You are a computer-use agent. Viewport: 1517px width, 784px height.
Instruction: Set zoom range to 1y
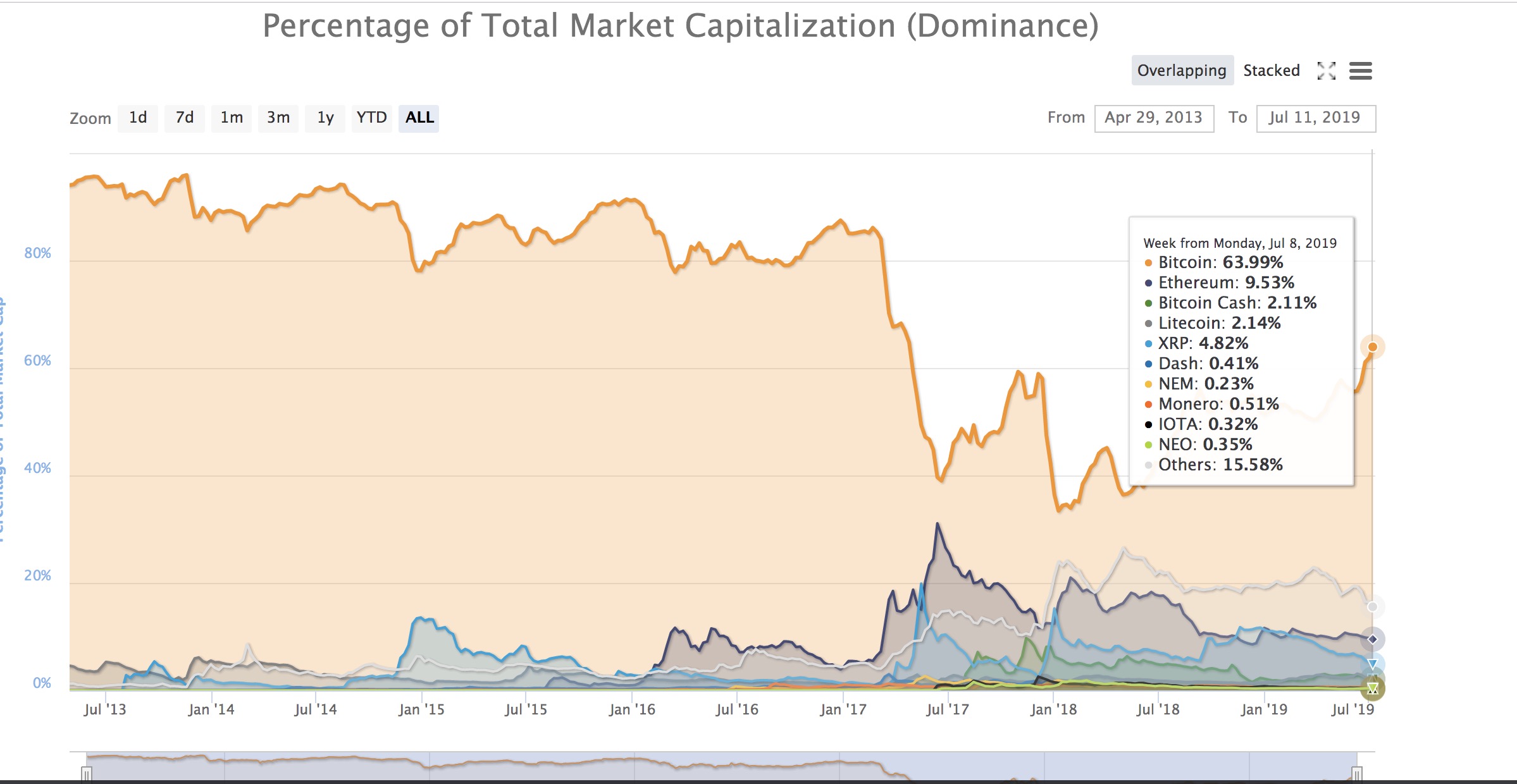325,118
